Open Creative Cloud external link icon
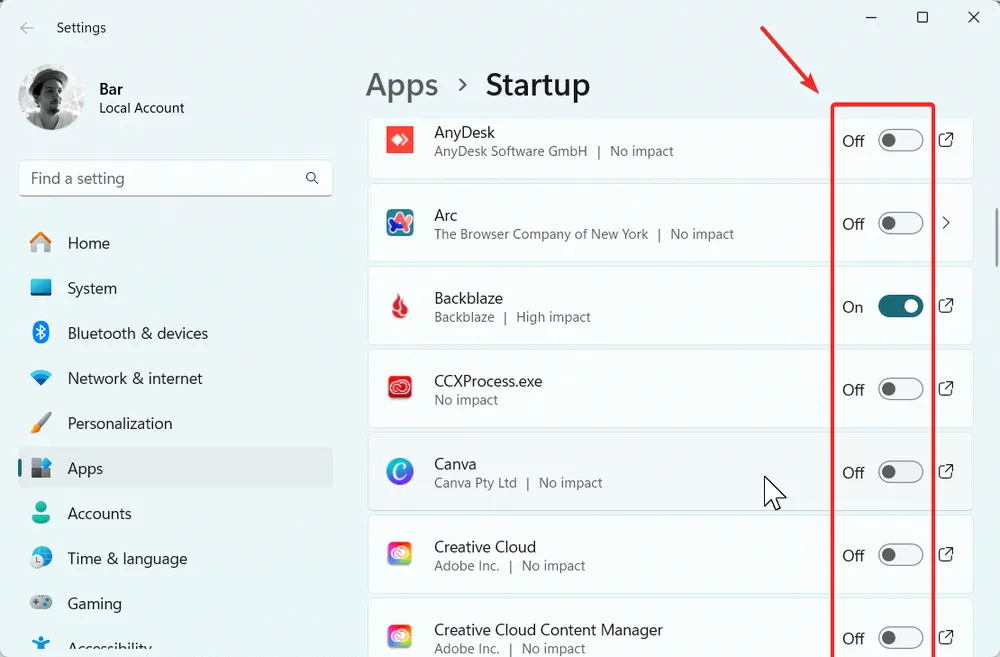 (946, 554)
